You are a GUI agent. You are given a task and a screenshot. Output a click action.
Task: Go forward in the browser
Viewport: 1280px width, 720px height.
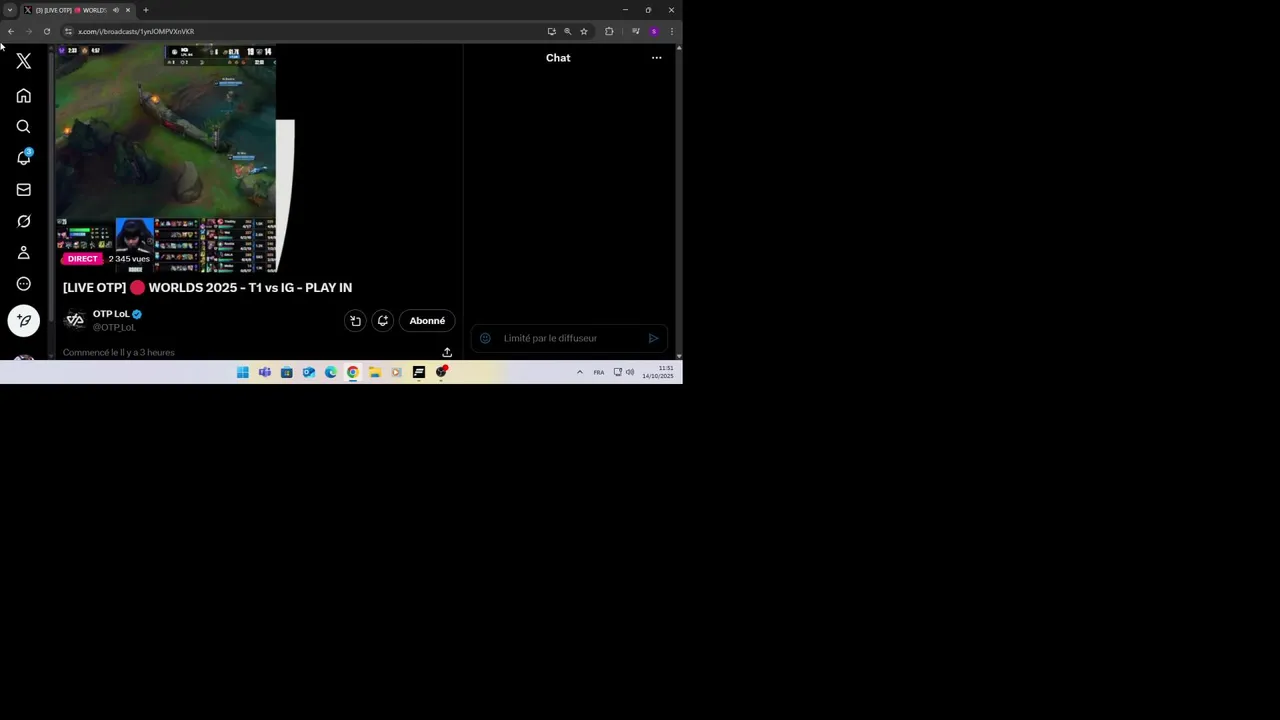click(x=28, y=31)
